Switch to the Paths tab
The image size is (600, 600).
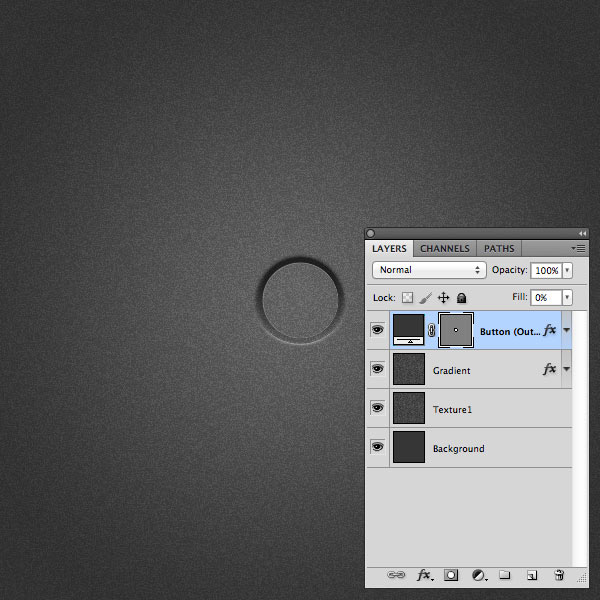499,249
